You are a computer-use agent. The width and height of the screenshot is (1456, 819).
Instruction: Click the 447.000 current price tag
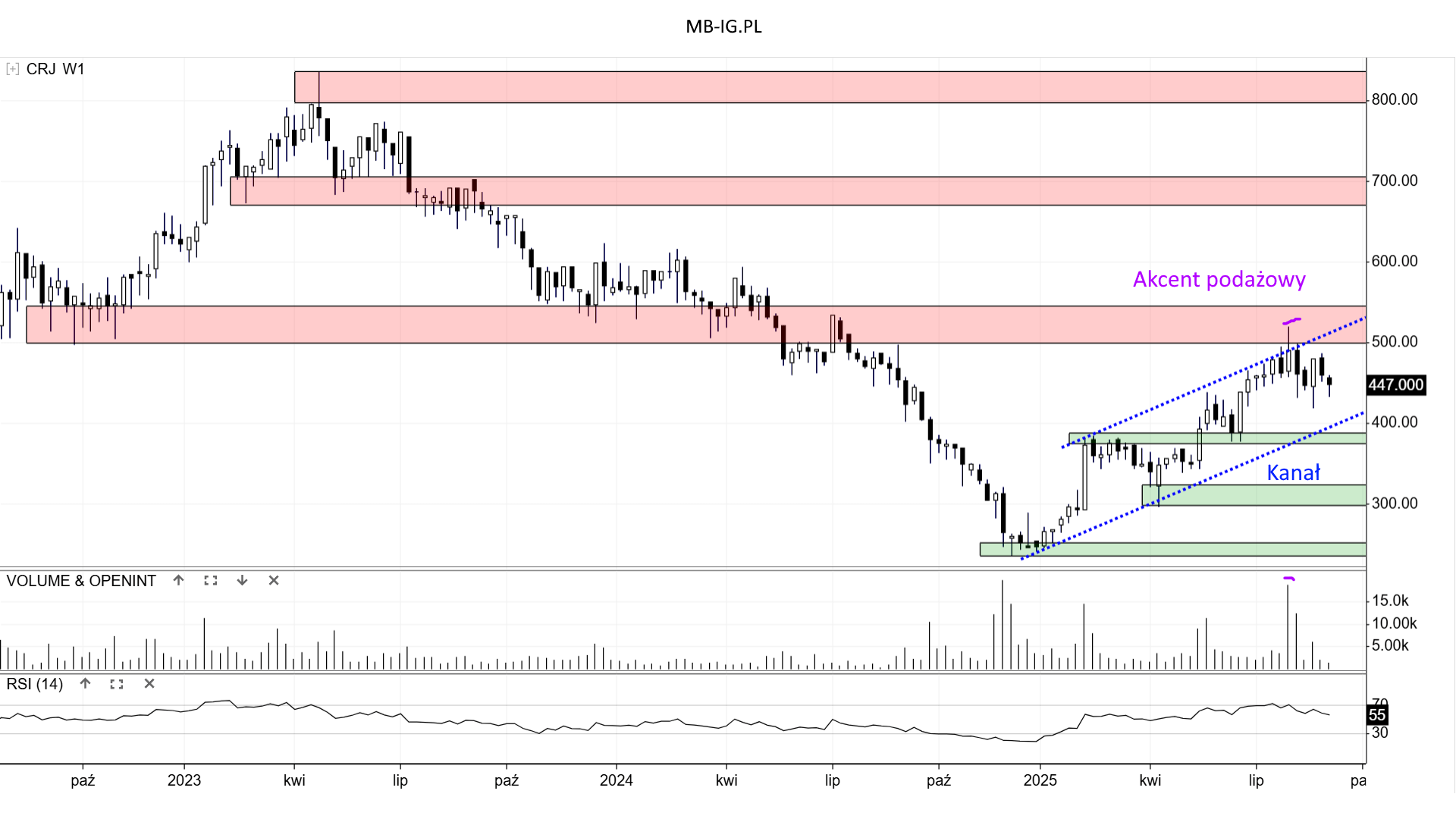(1395, 385)
